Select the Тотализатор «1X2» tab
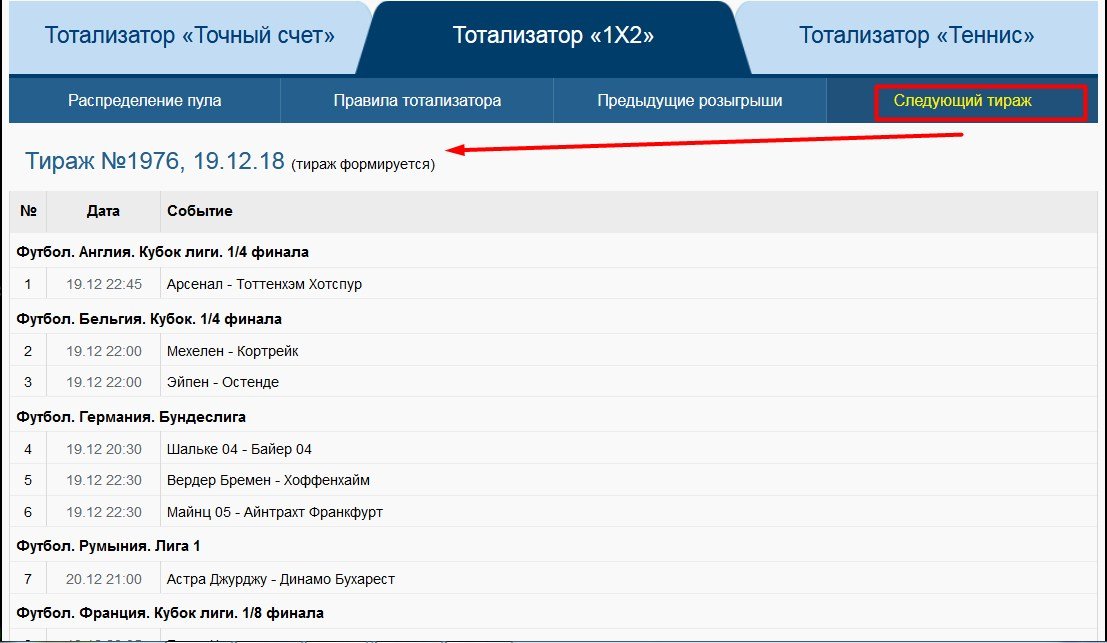 click(553, 35)
